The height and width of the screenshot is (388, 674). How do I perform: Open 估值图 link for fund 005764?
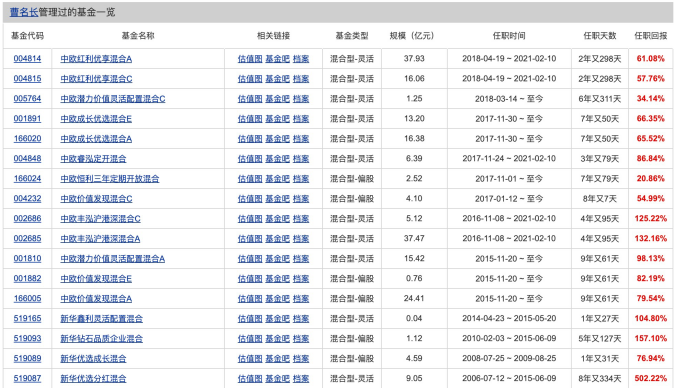pyautogui.click(x=250, y=99)
